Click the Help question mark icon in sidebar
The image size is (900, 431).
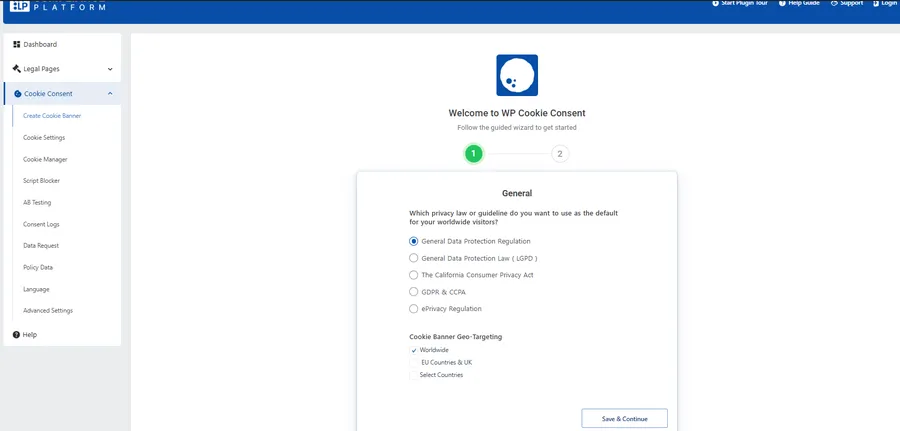(x=16, y=335)
